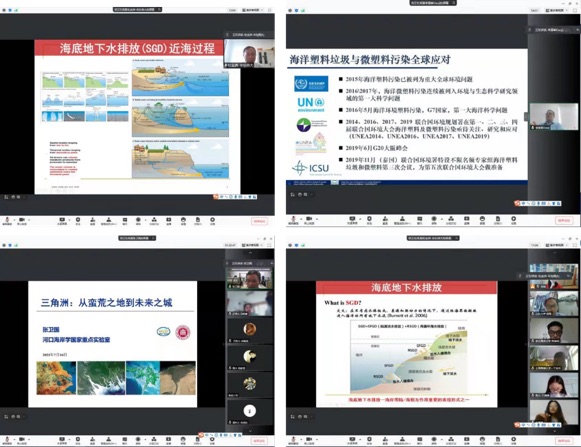Show more participants with 三角洲 window's down chevron
Image resolution: width=581 pixels, height=447 pixels.
pos(250,431)
